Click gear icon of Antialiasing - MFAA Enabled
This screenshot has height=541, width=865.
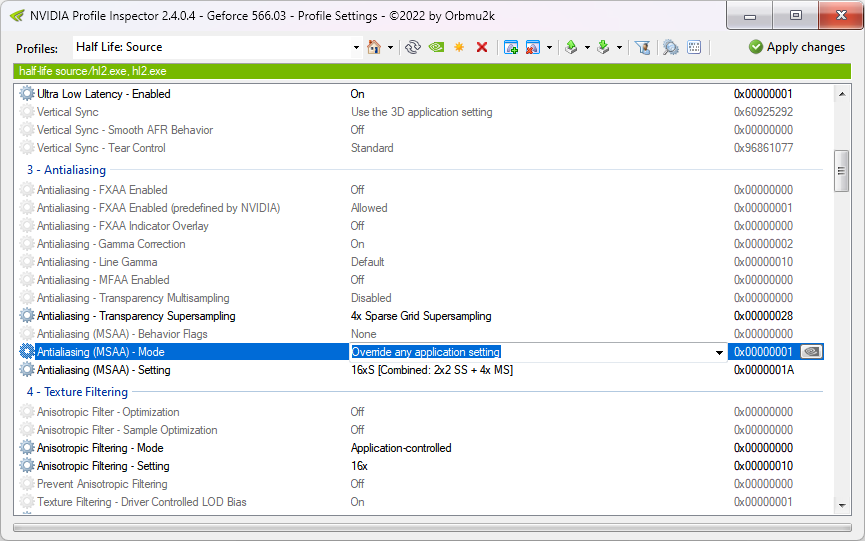(x=26, y=280)
